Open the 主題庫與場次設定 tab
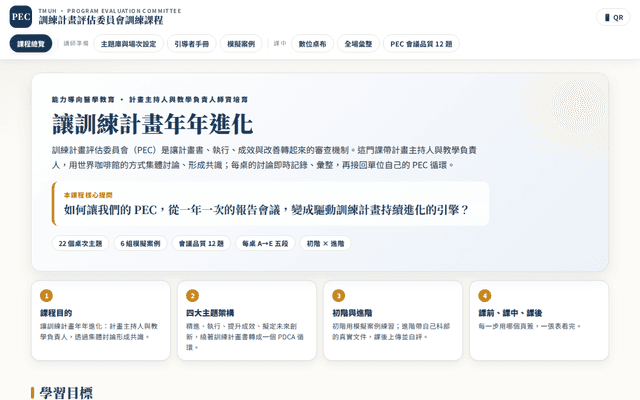 point(129,44)
